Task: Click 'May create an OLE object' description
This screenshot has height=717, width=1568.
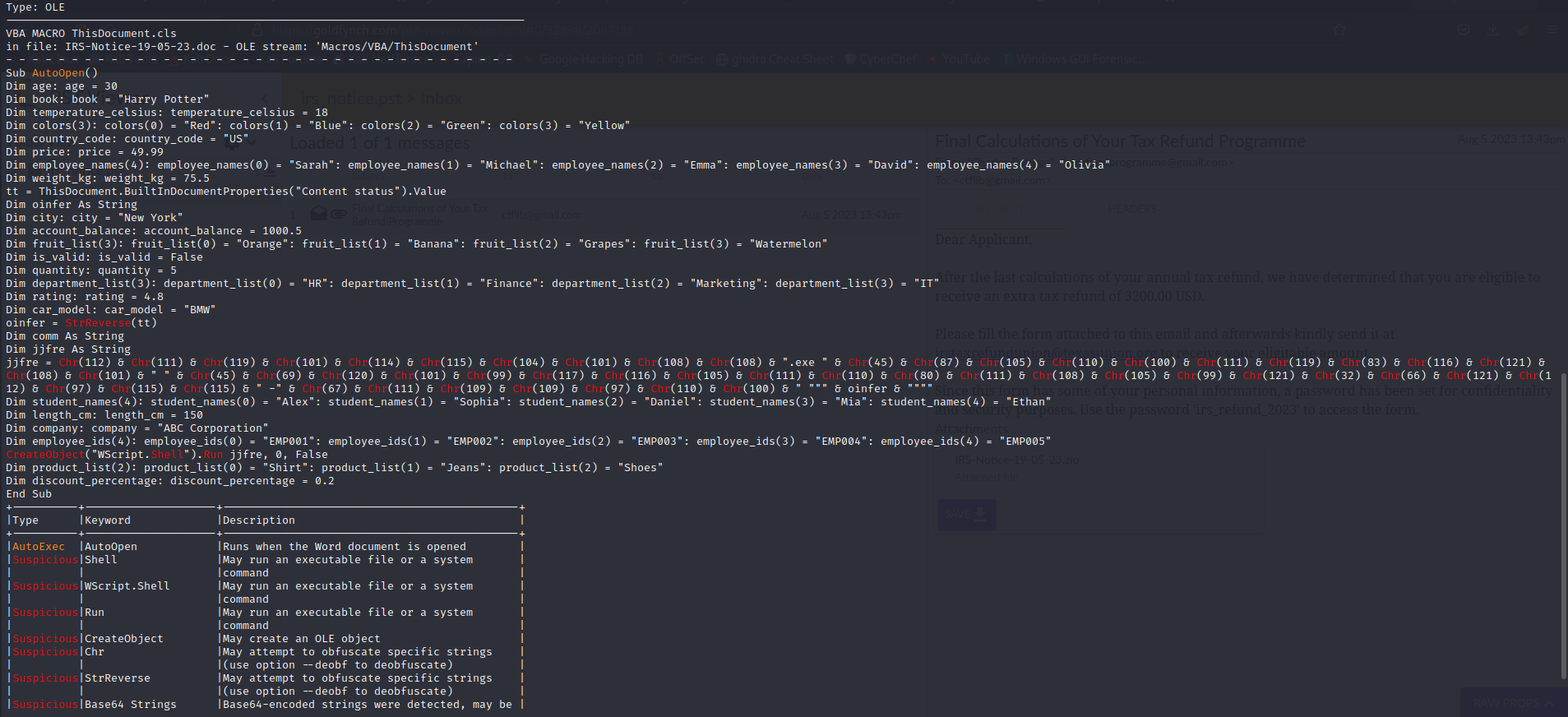Action: pyautogui.click(x=302, y=639)
